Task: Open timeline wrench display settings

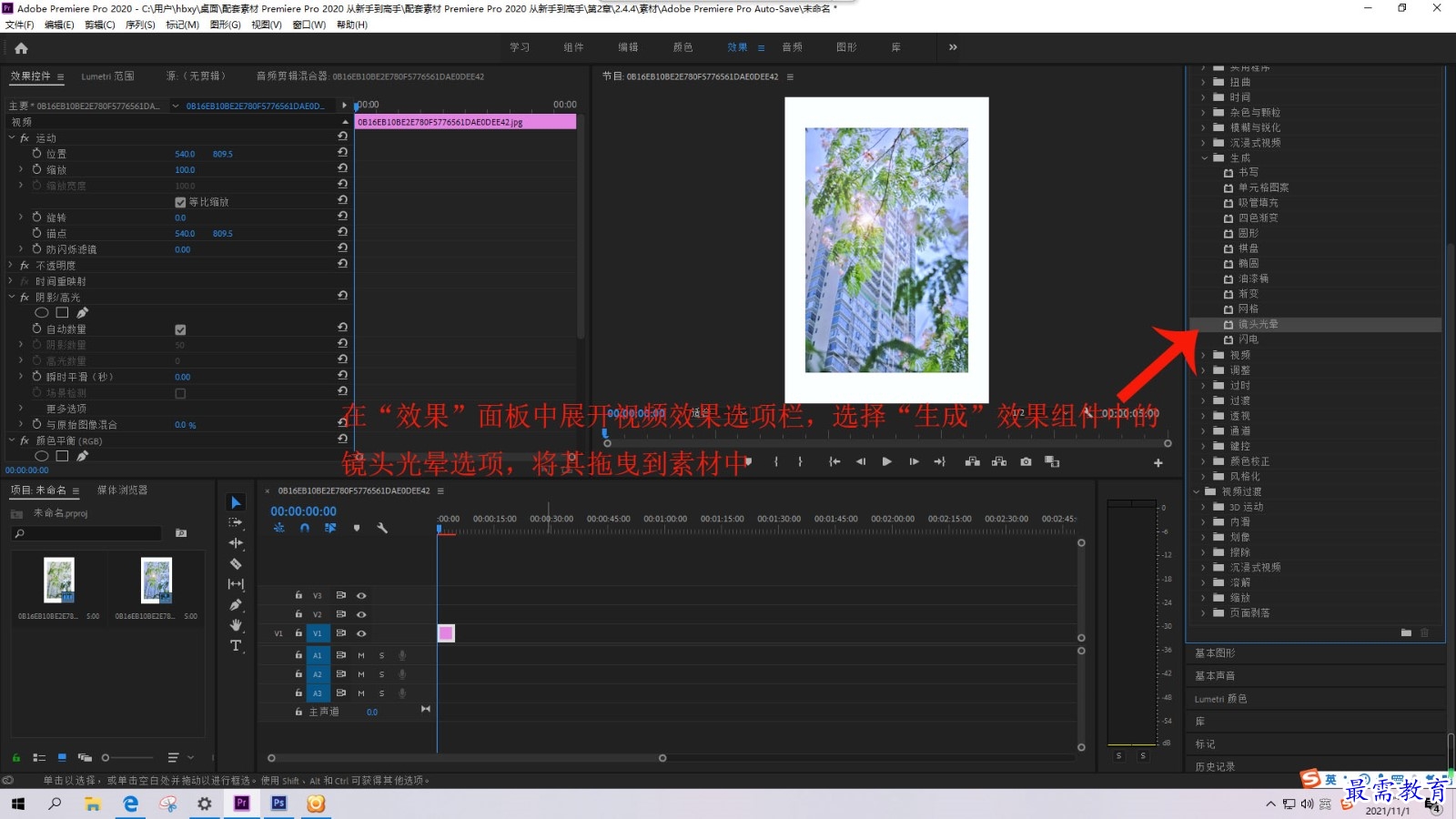Action: click(x=382, y=528)
